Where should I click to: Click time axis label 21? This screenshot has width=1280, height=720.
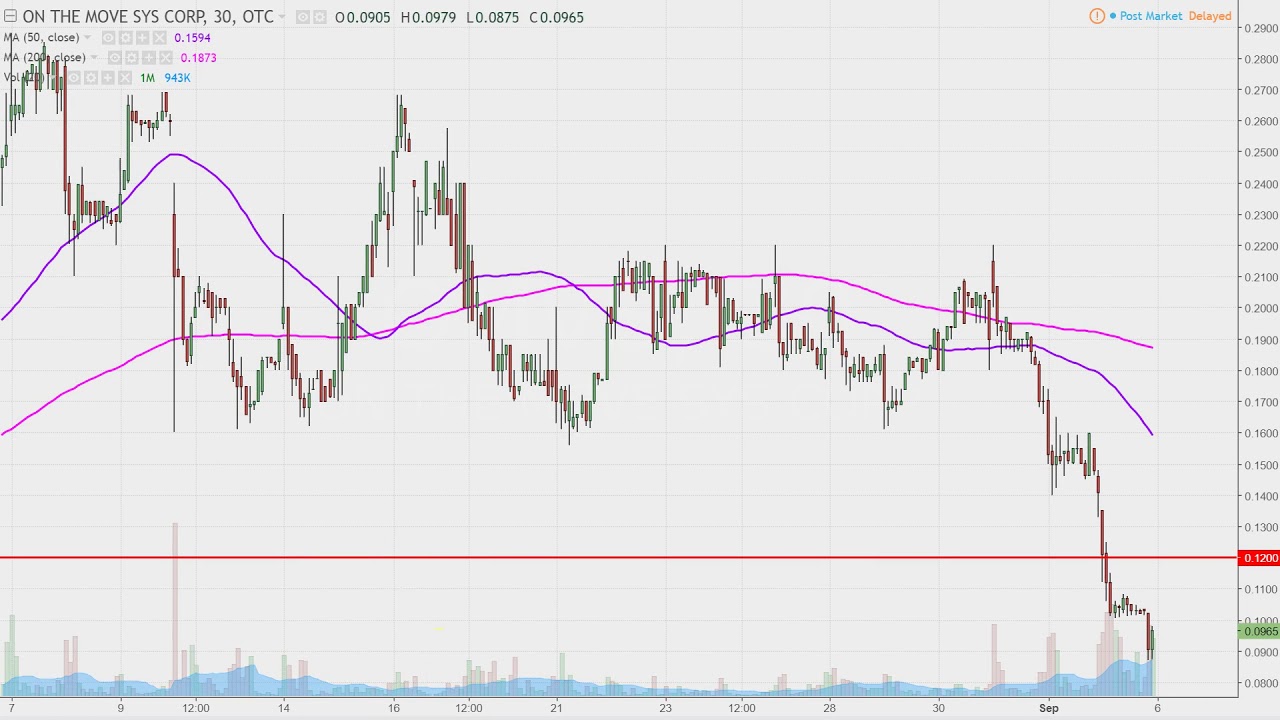(x=556, y=708)
